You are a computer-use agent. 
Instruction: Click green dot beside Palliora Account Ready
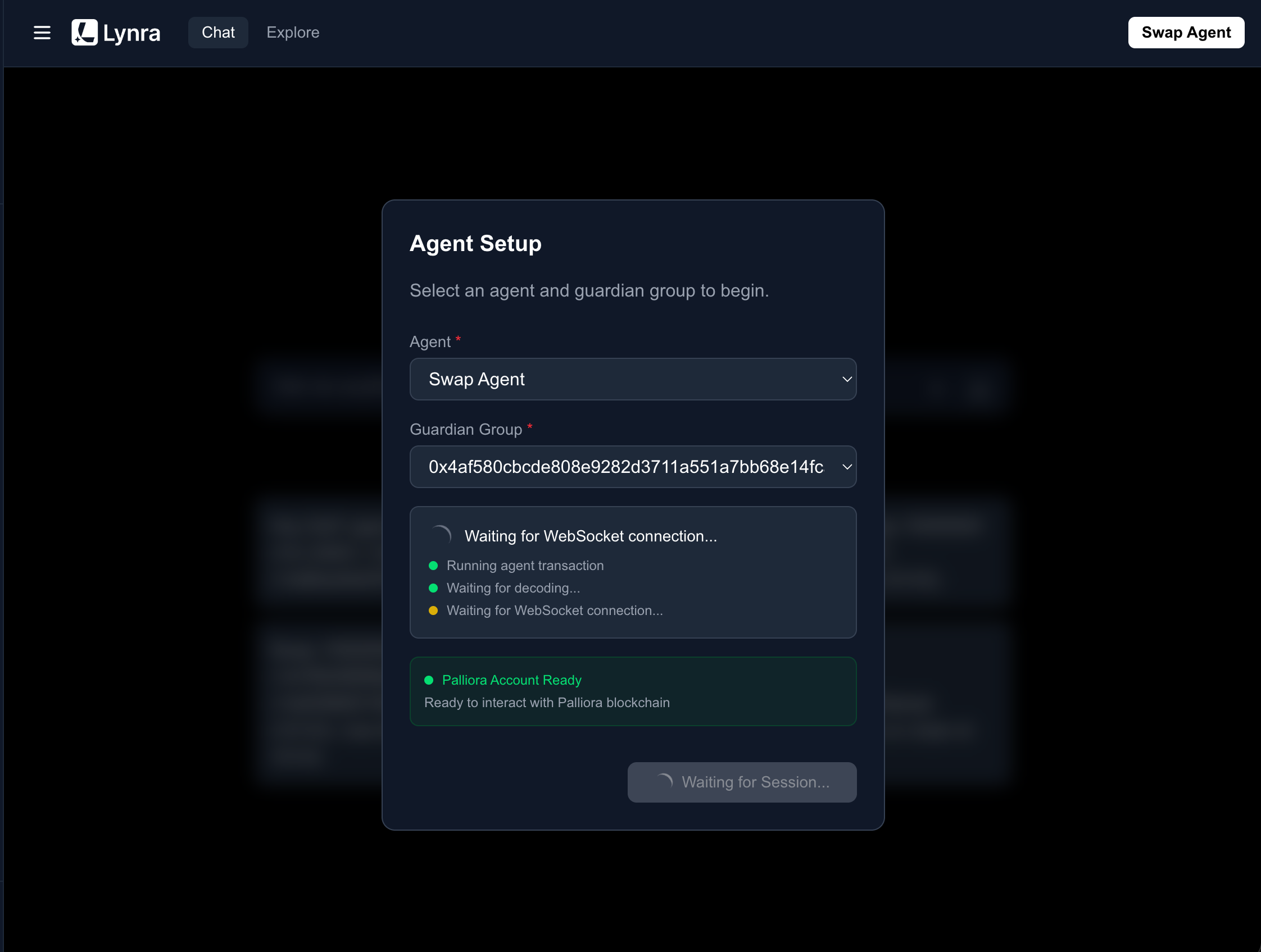point(429,680)
